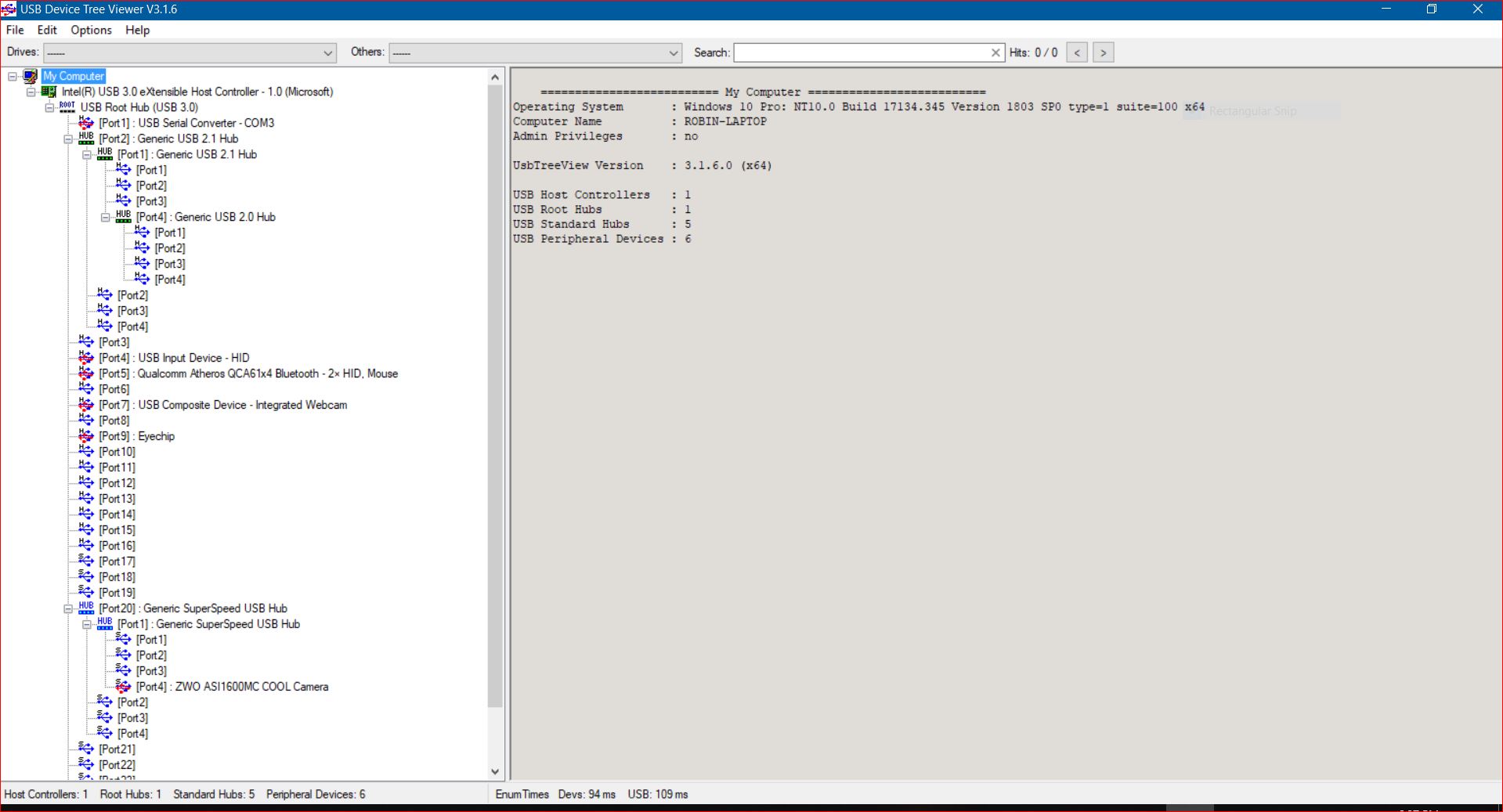Click into the Search input field
Image resolution: width=1503 pixels, height=812 pixels.
point(862,52)
